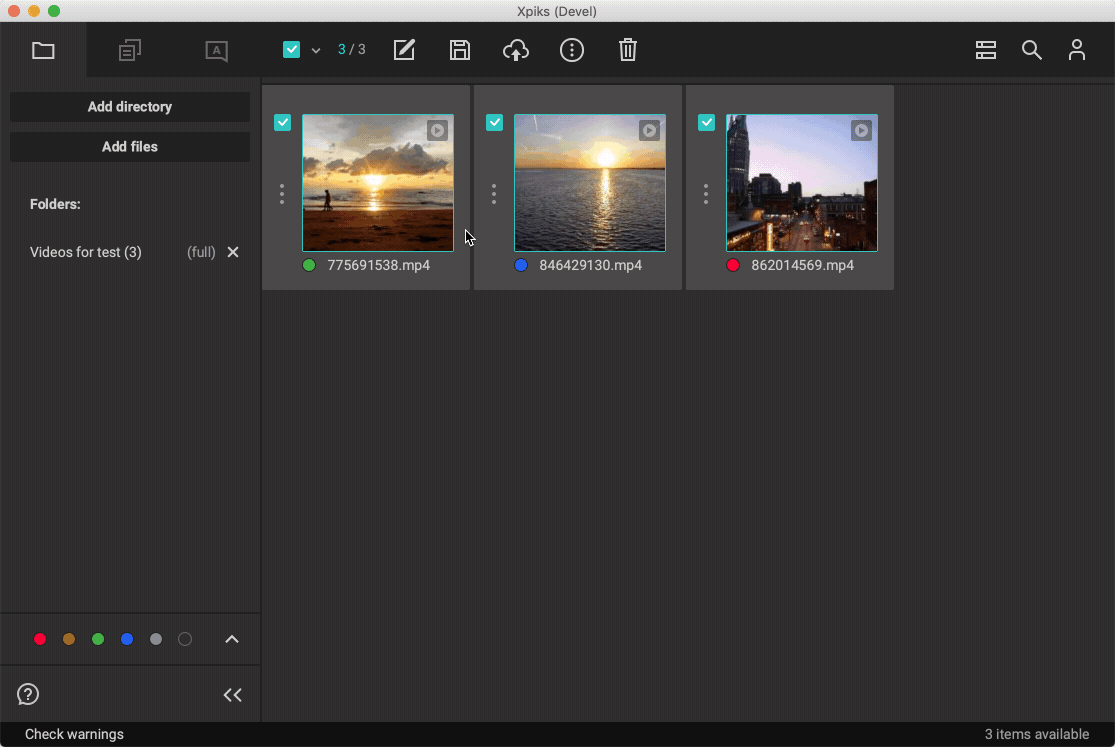1115x747 pixels.
Task: Click the Add directory button
Action: click(130, 107)
